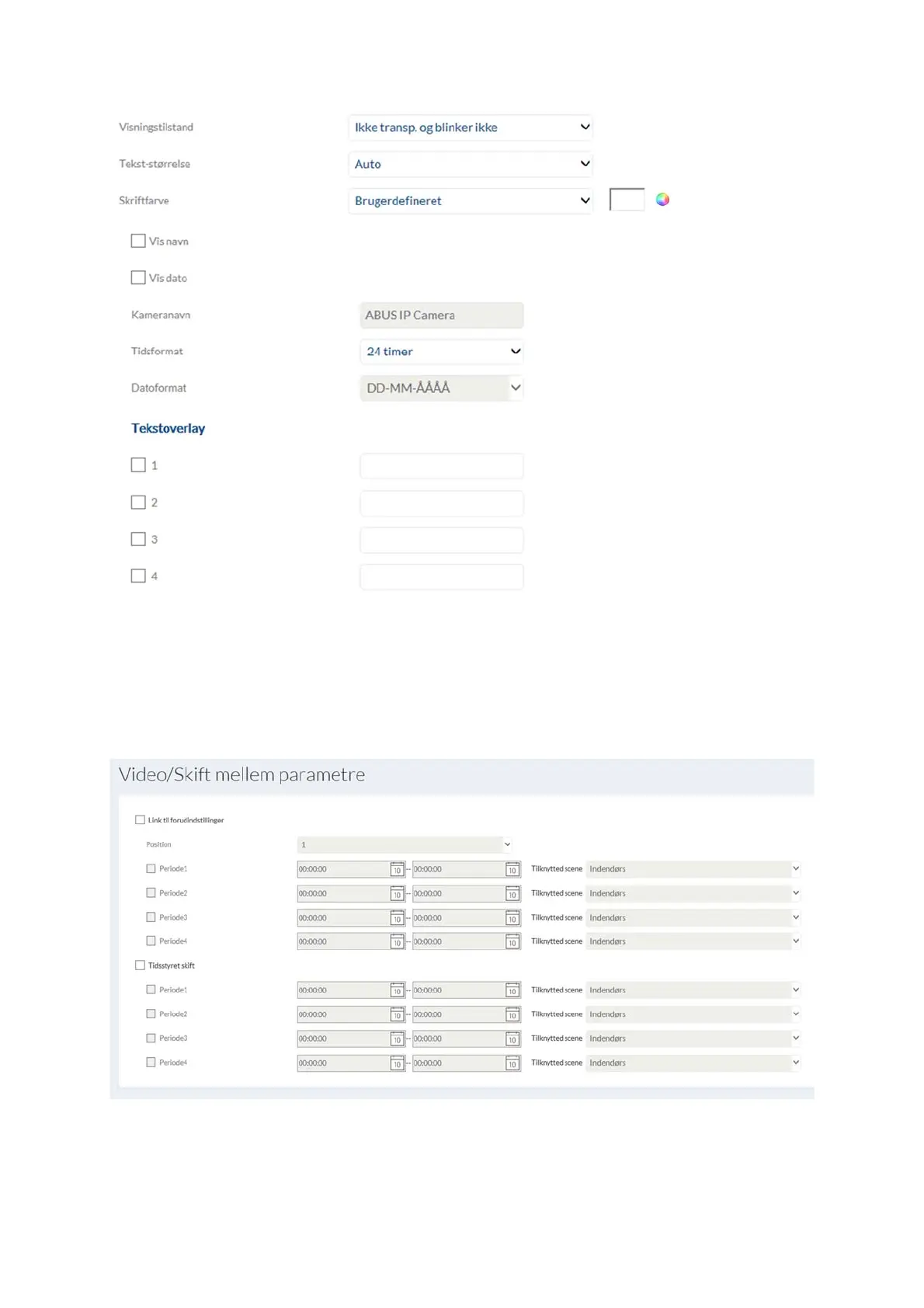Image resolution: width=924 pixels, height=1308 pixels.
Task: Enable the Tidsstyret skift checkbox
Action: 140,965
